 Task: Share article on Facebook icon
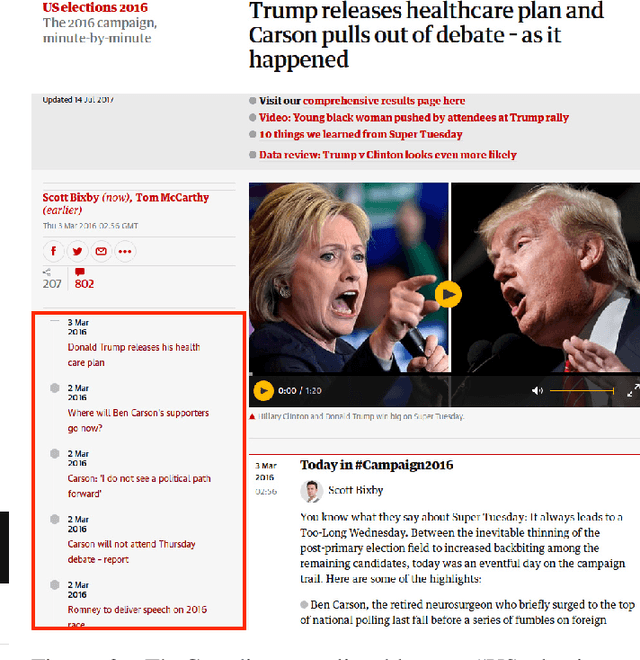[x=53, y=251]
